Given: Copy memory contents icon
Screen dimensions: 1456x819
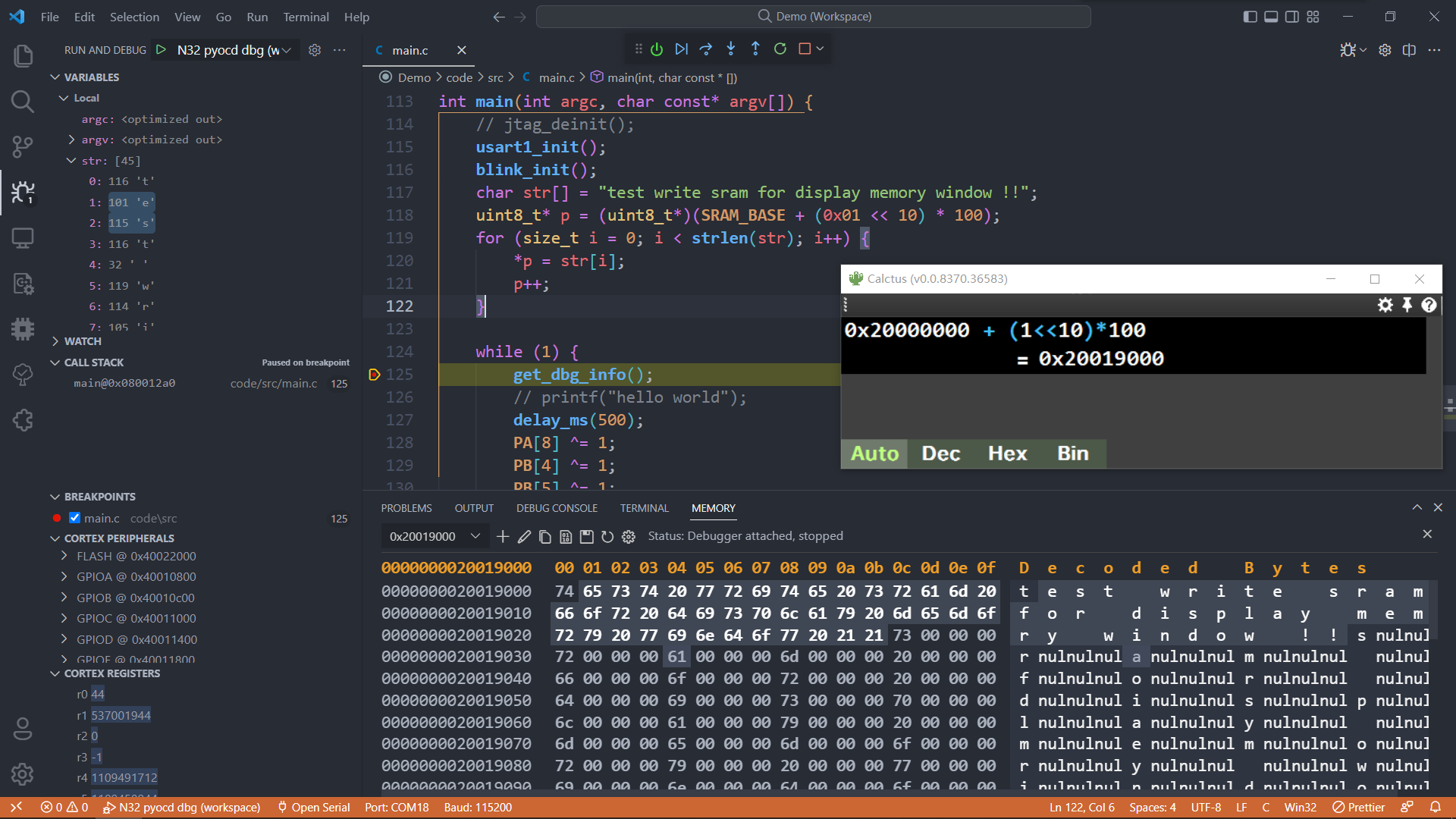Looking at the screenshot, I should coord(544,537).
